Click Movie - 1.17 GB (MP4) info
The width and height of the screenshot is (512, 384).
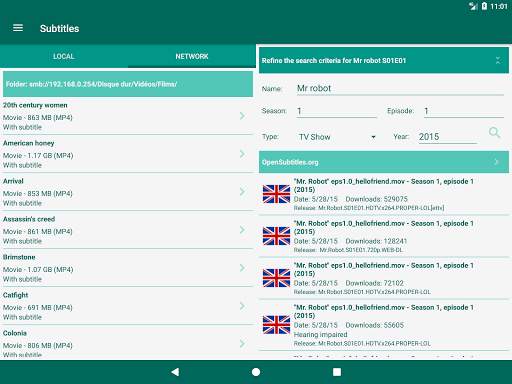[x=38, y=155]
